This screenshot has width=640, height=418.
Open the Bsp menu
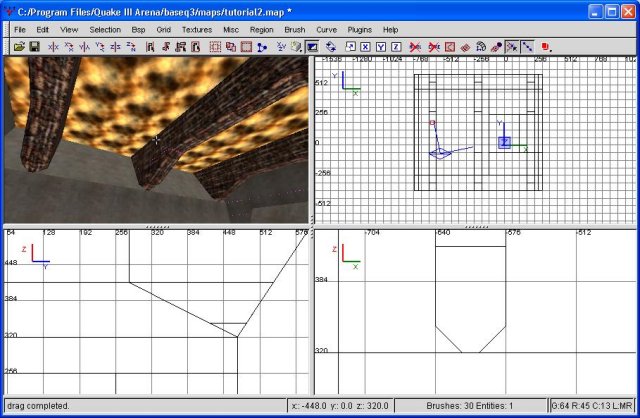coord(138,30)
